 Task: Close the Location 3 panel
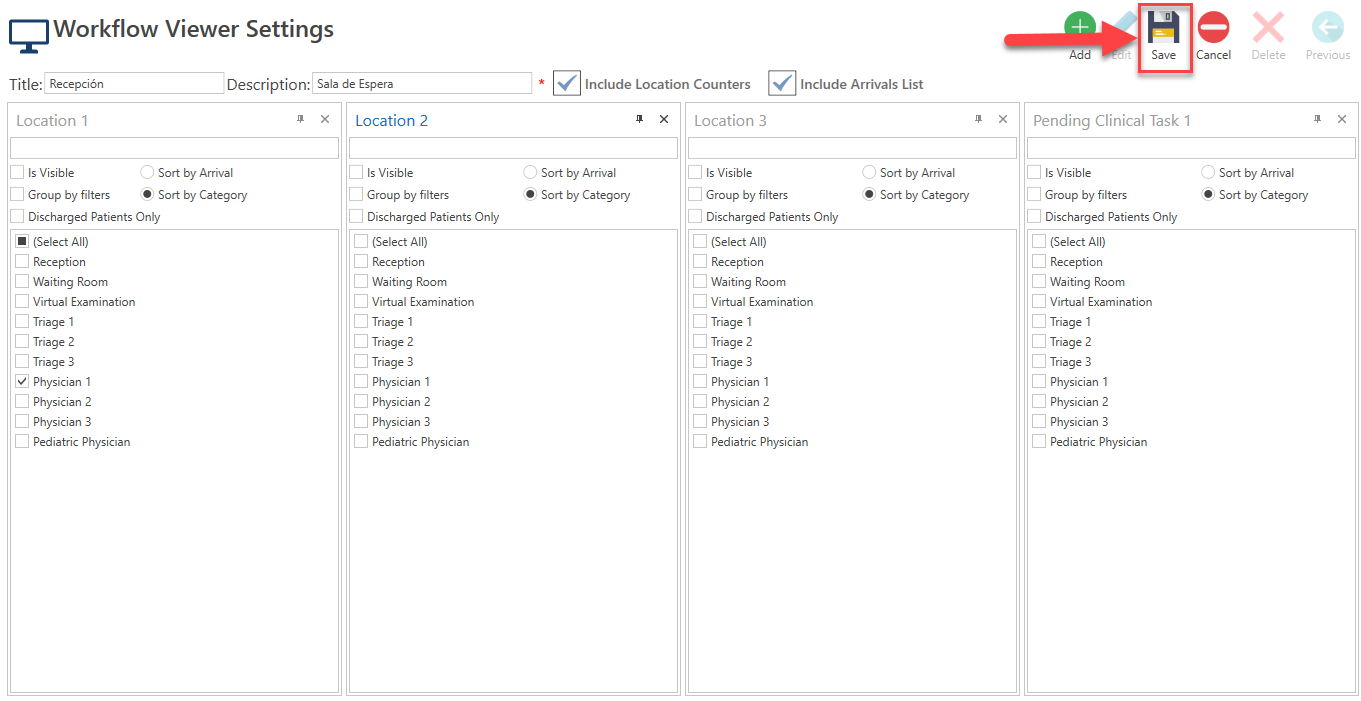(1003, 119)
